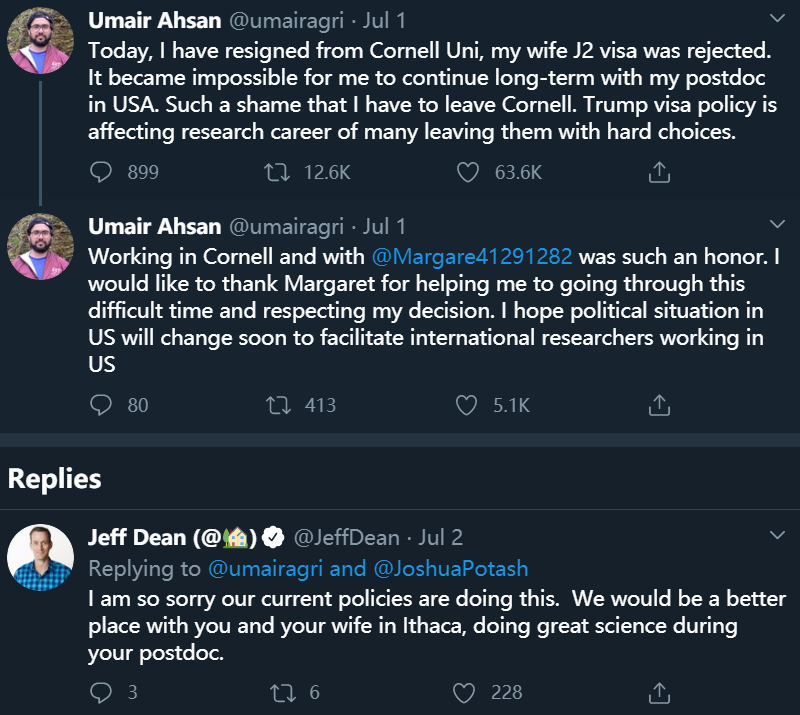Open the @JoshuaPotash profile link
Screen dimensions: 800x715
point(450,569)
